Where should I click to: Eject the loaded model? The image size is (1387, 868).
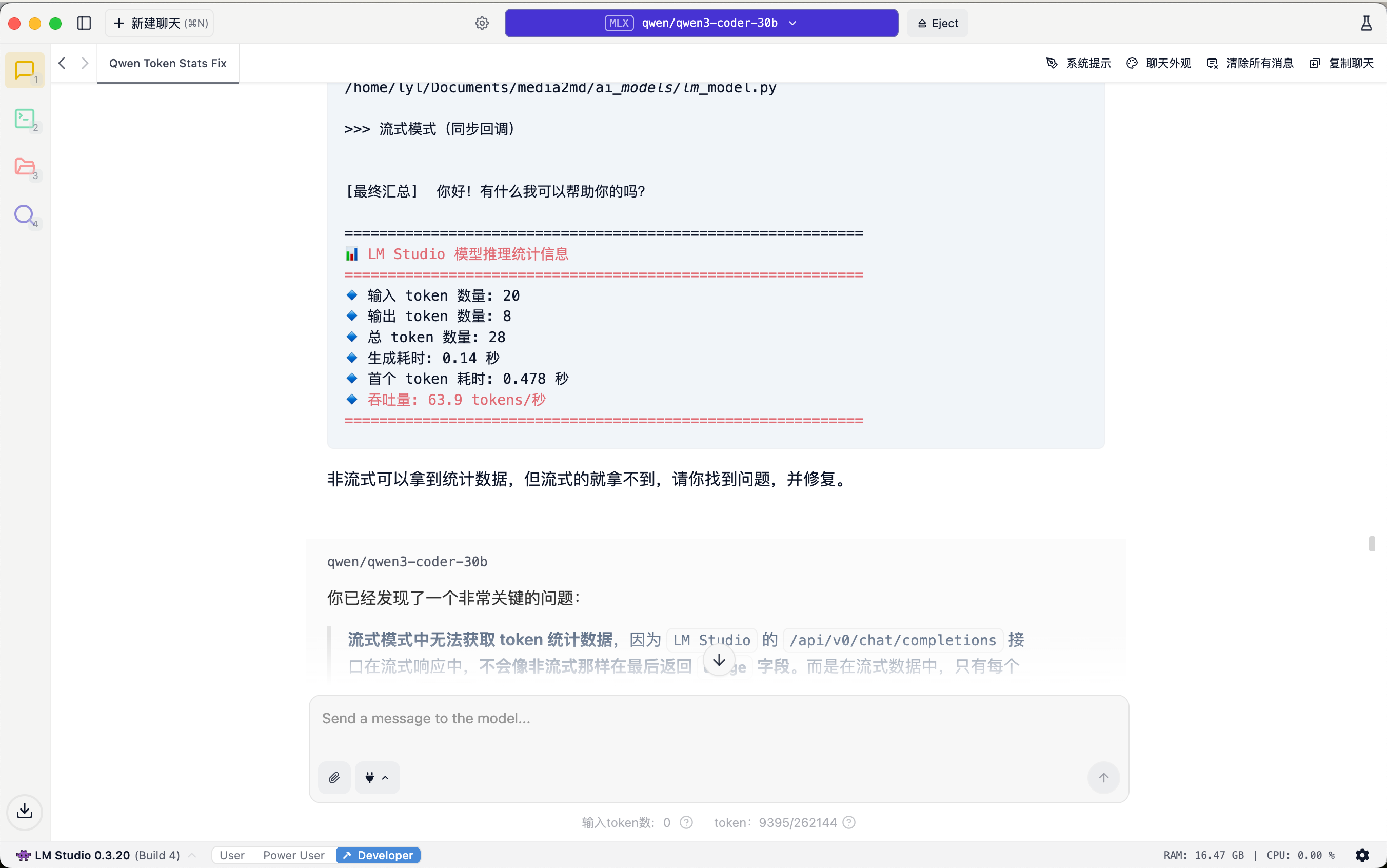[x=937, y=23]
